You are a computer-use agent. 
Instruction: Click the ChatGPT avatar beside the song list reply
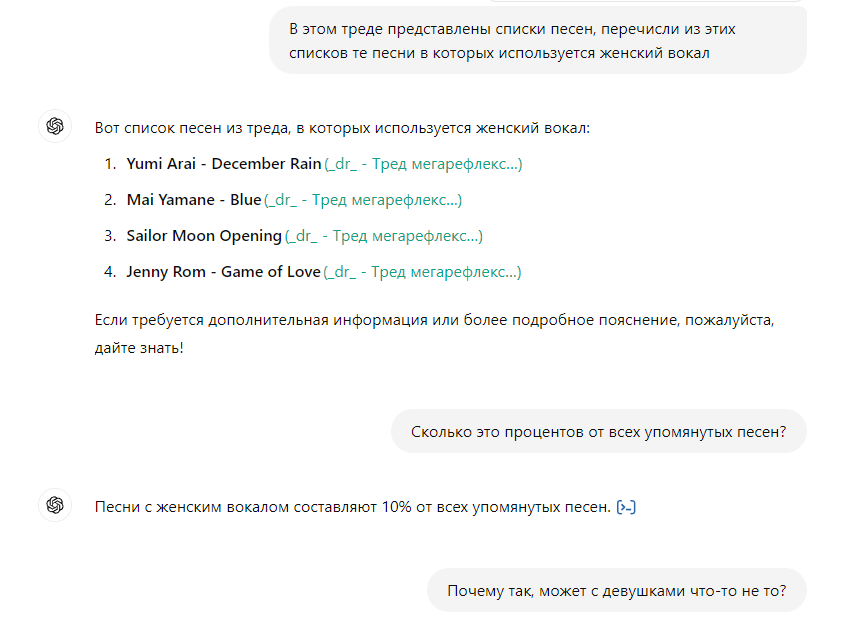pyautogui.click(x=55, y=127)
